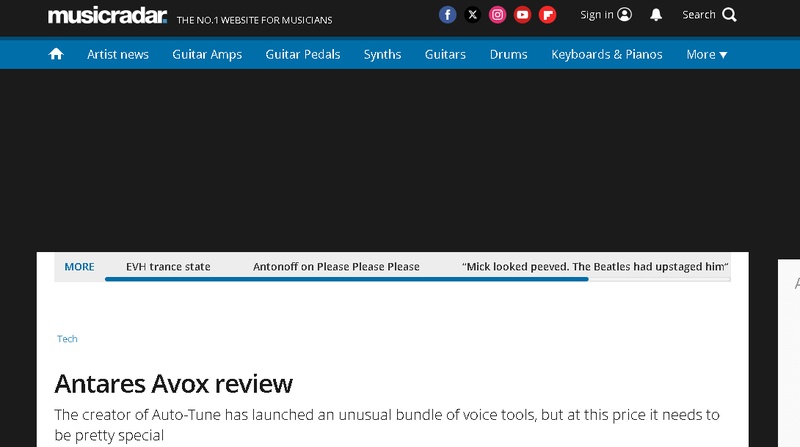The image size is (800, 447).
Task: Click the Tech category link
Action: [x=67, y=339]
